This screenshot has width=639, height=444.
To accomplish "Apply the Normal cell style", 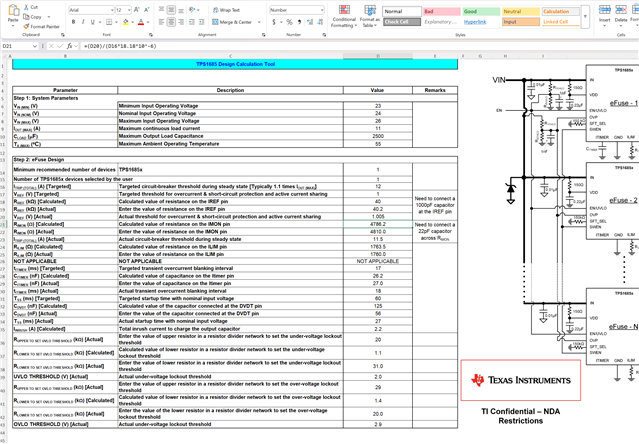I will 402,11.
